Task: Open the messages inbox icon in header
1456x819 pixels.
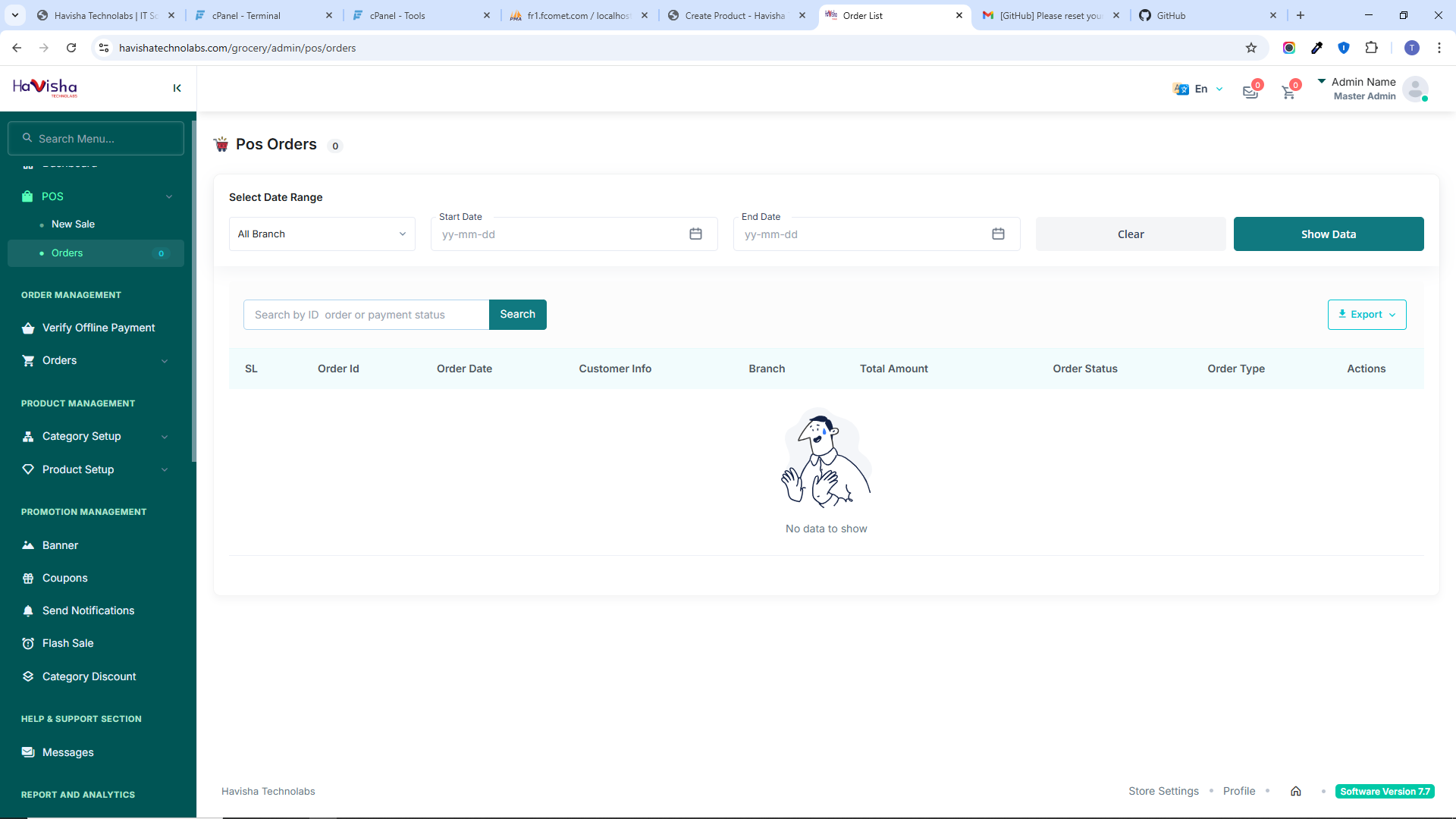Action: pyautogui.click(x=1250, y=92)
